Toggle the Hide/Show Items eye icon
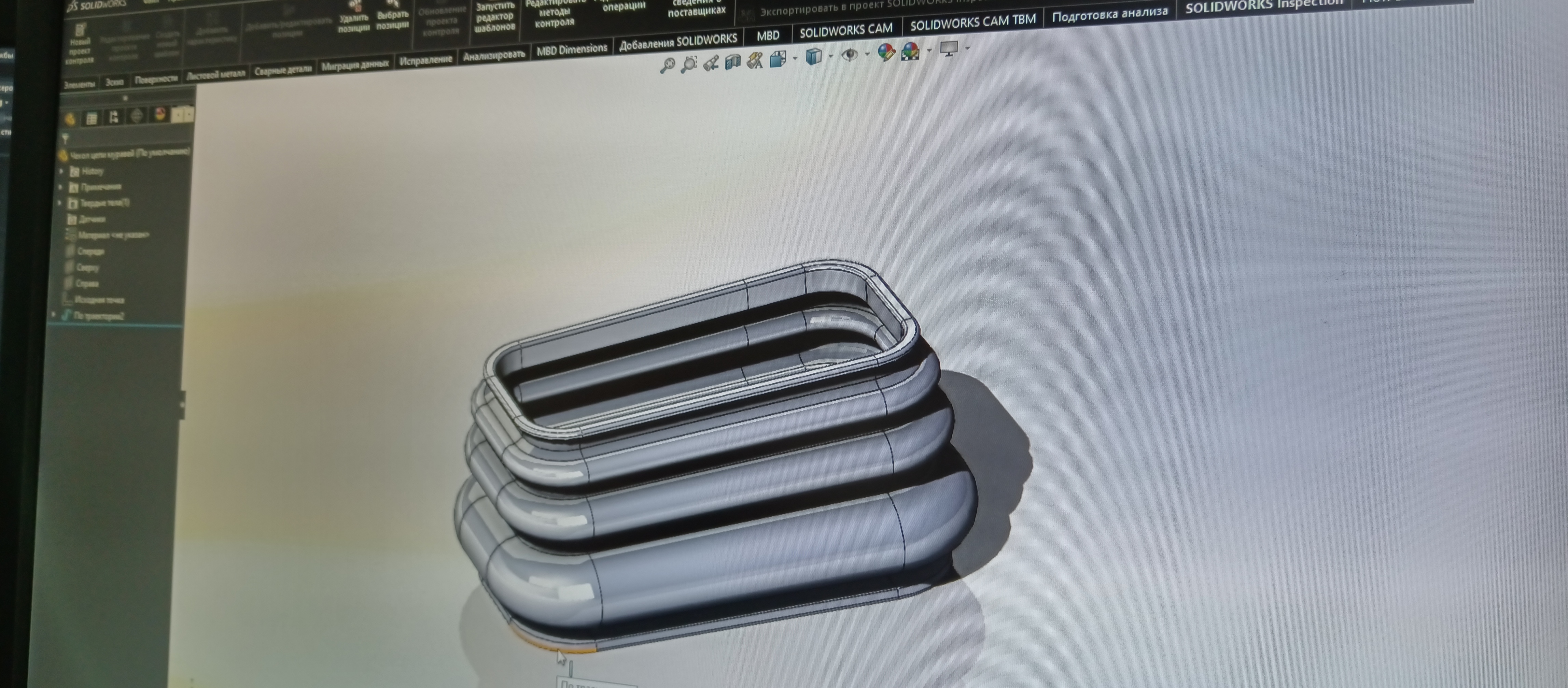The image size is (1568, 688). point(850,55)
